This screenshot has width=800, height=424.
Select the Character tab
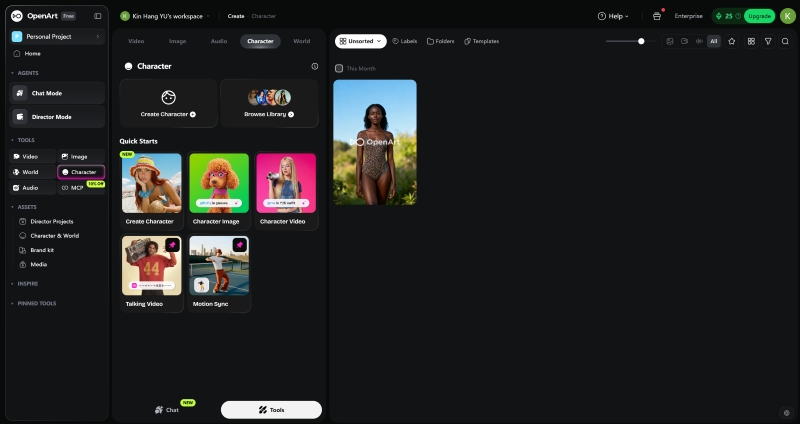[x=260, y=41]
